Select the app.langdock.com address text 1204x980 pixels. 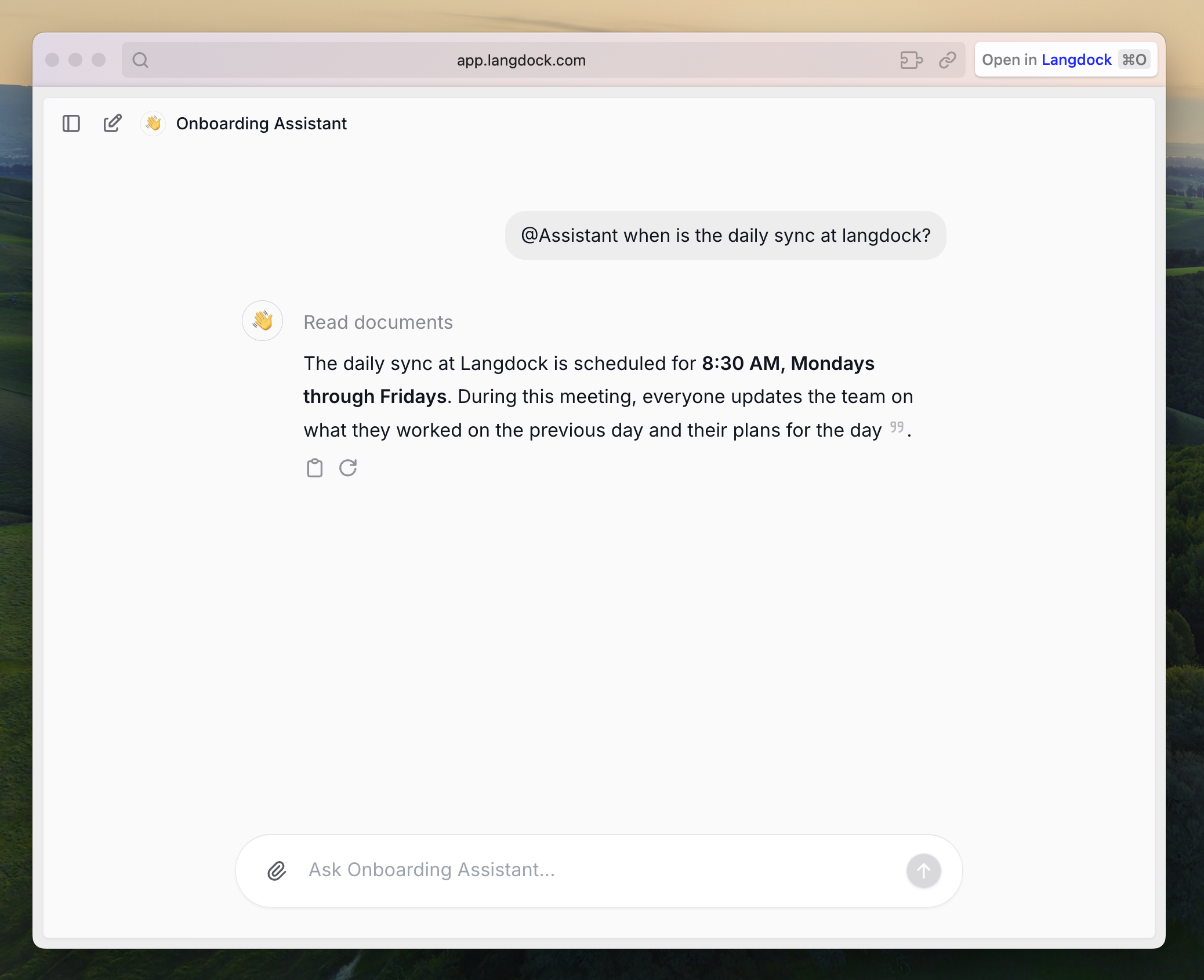coord(521,60)
